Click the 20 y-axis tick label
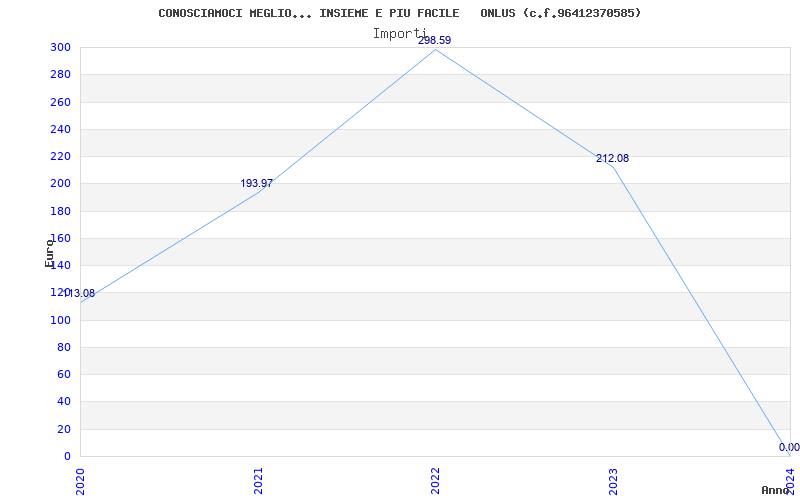800x500 pixels. pyautogui.click(x=63, y=429)
